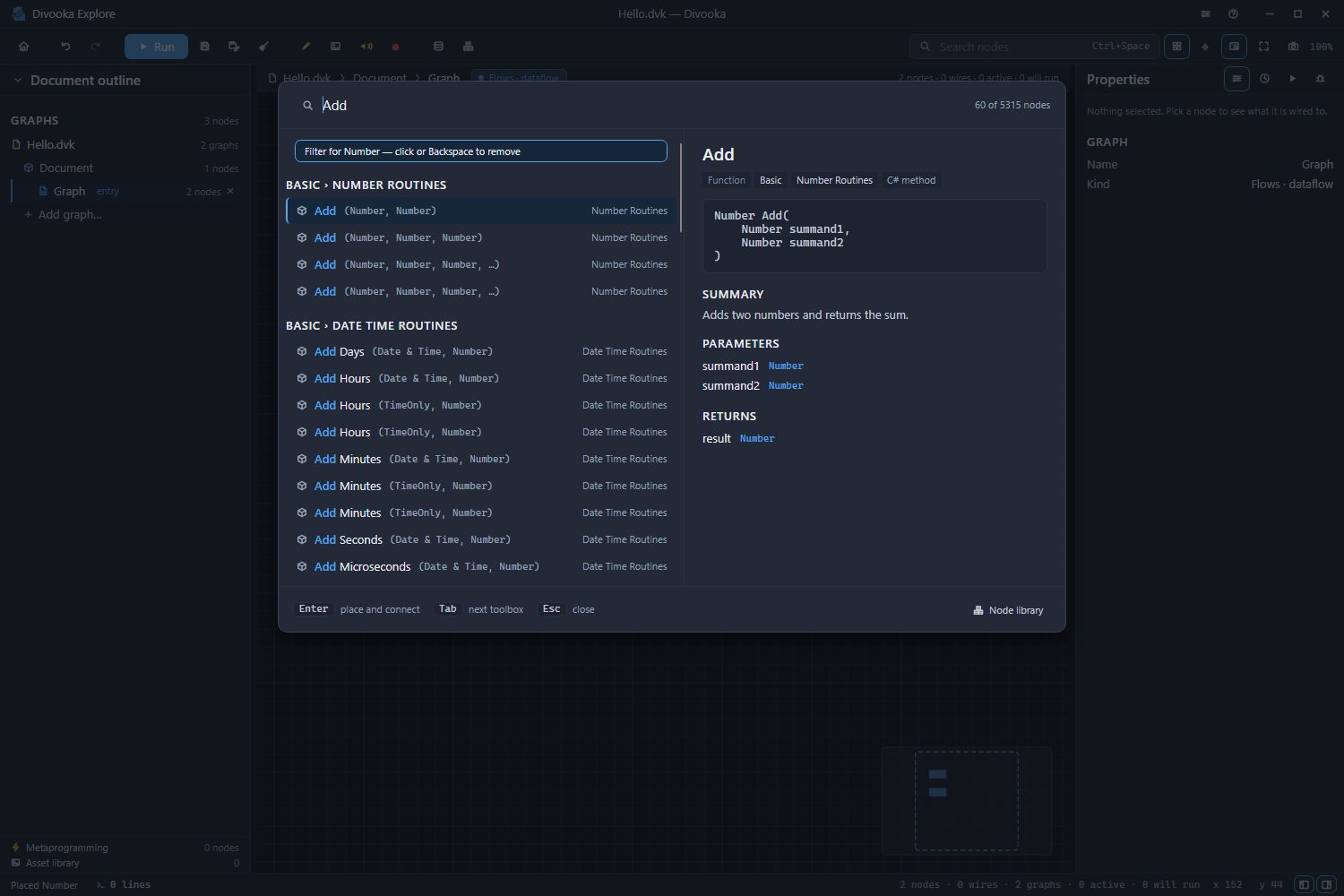This screenshot has width=1344, height=896.
Task: Click the Home icon in the toolbar
Action: tap(24, 47)
